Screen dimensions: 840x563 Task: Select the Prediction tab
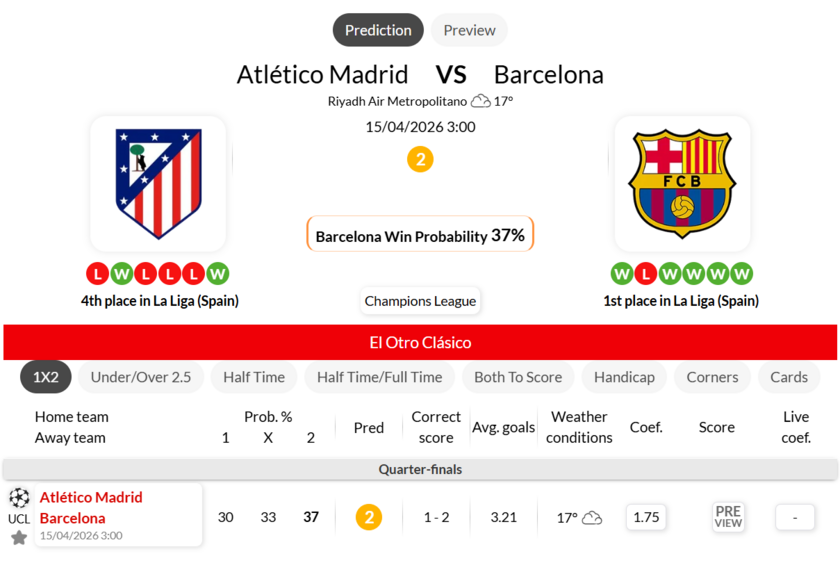[x=378, y=30]
